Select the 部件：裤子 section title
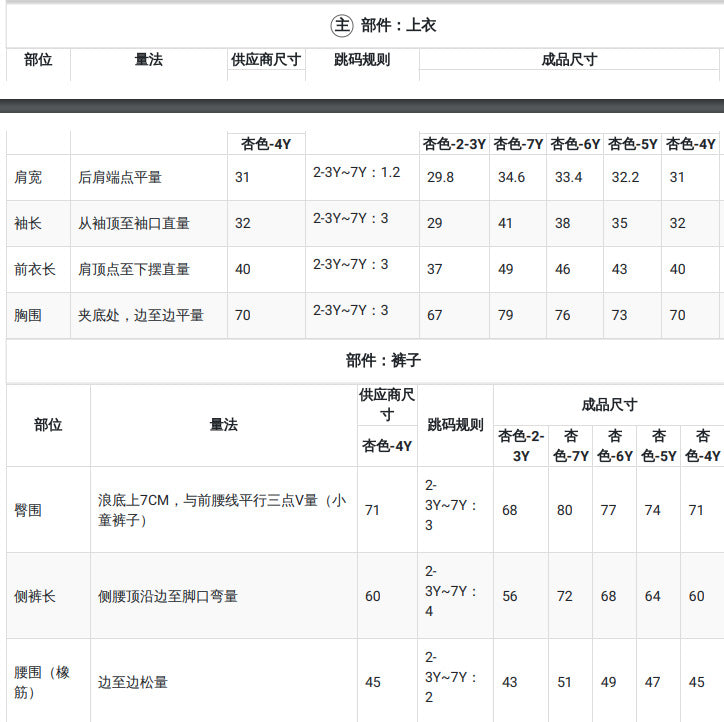 tap(383, 360)
